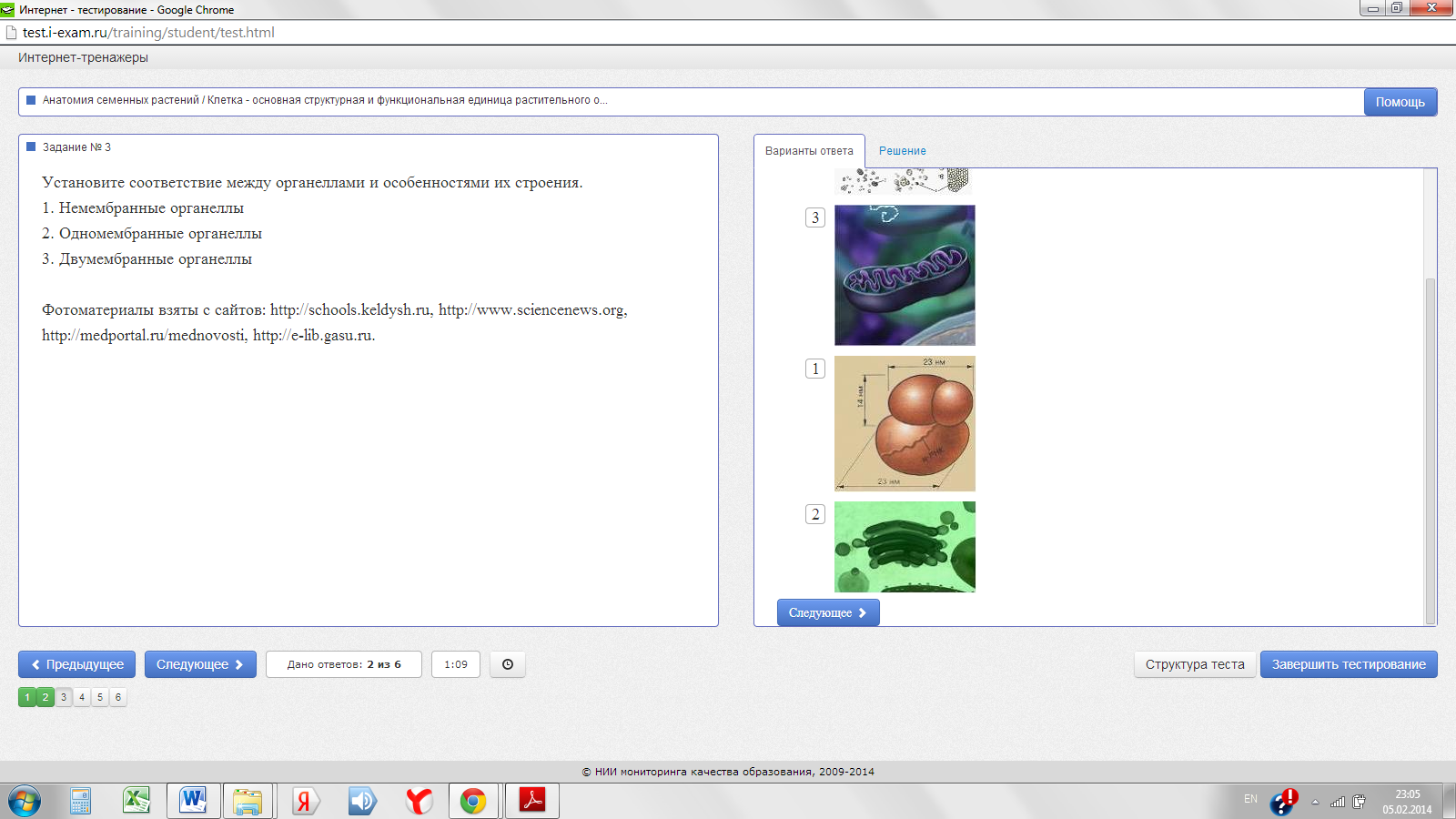The height and width of the screenshot is (819, 1456).
Task: Minimize the Chrome window
Action: 1372,8
